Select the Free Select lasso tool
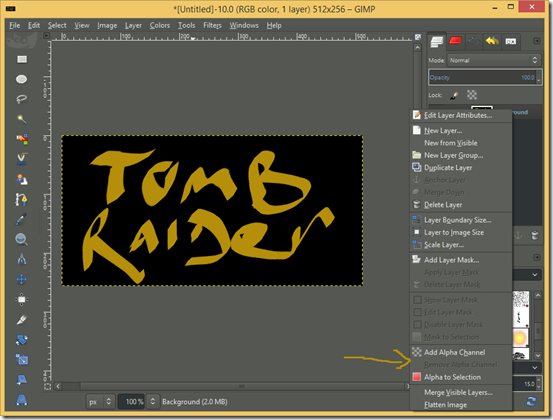This screenshot has height=420, width=553. (22, 99)
